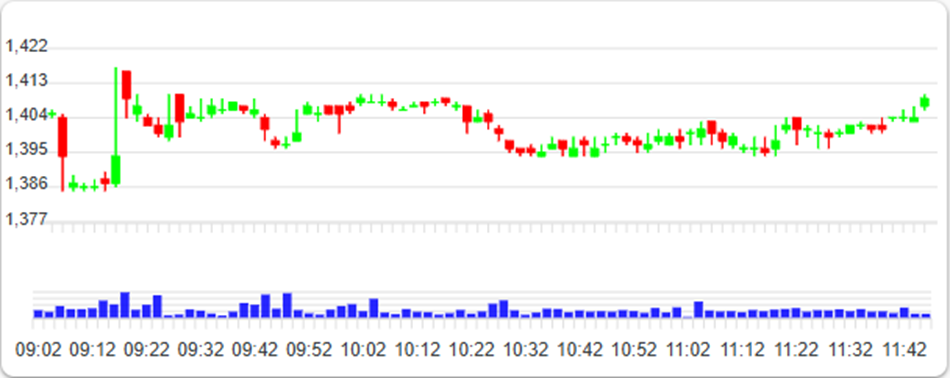
Task: Select the 1,413 price level label
Action: (26, 81)
